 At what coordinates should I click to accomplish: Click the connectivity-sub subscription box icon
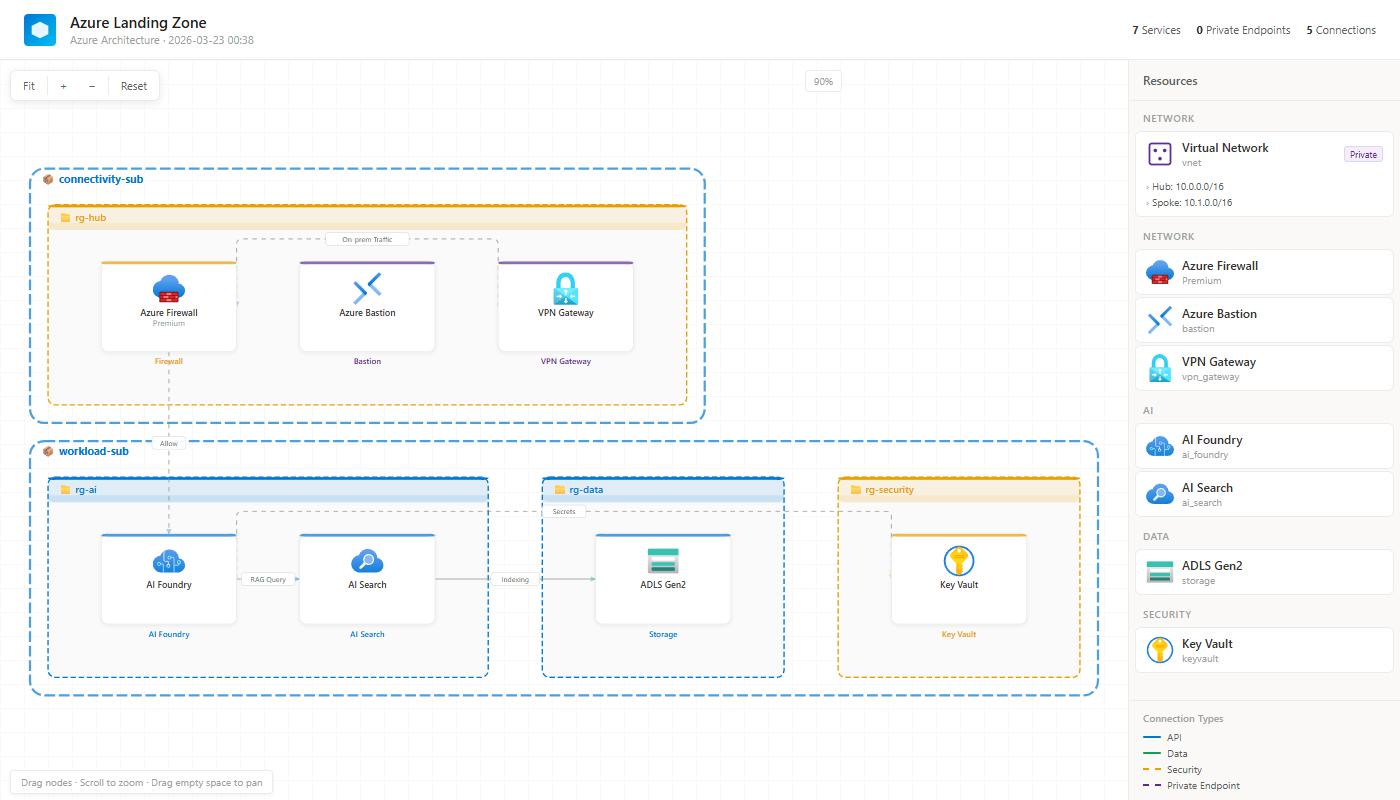(48, 180)
